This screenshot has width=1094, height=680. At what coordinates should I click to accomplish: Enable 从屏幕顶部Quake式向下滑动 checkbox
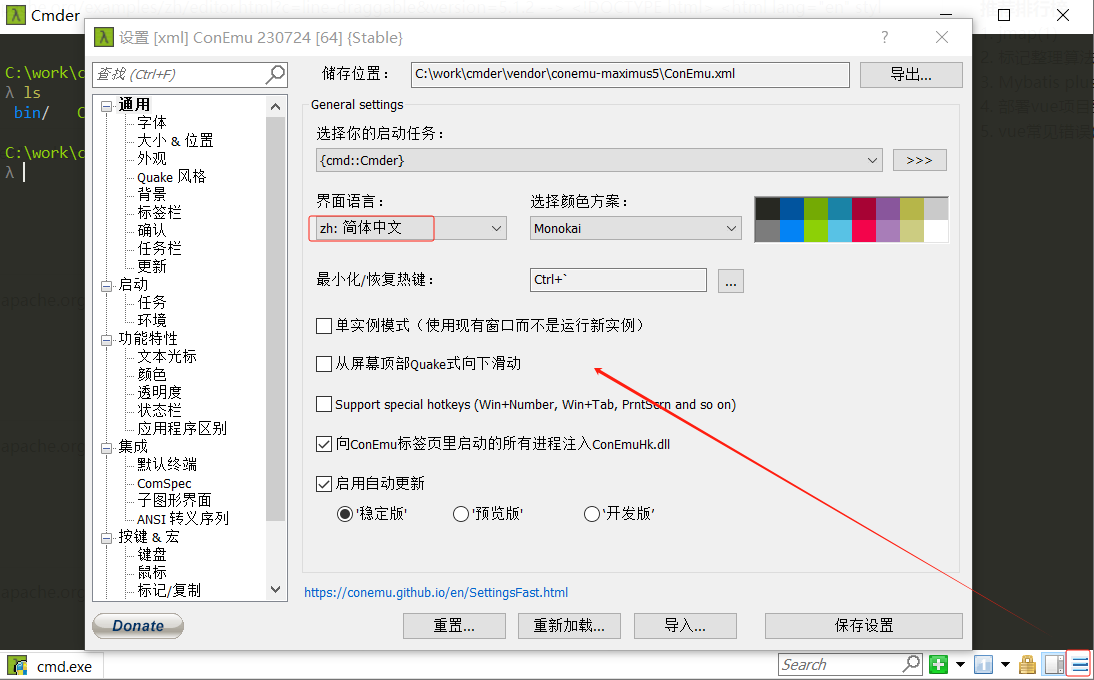[324, 364]
